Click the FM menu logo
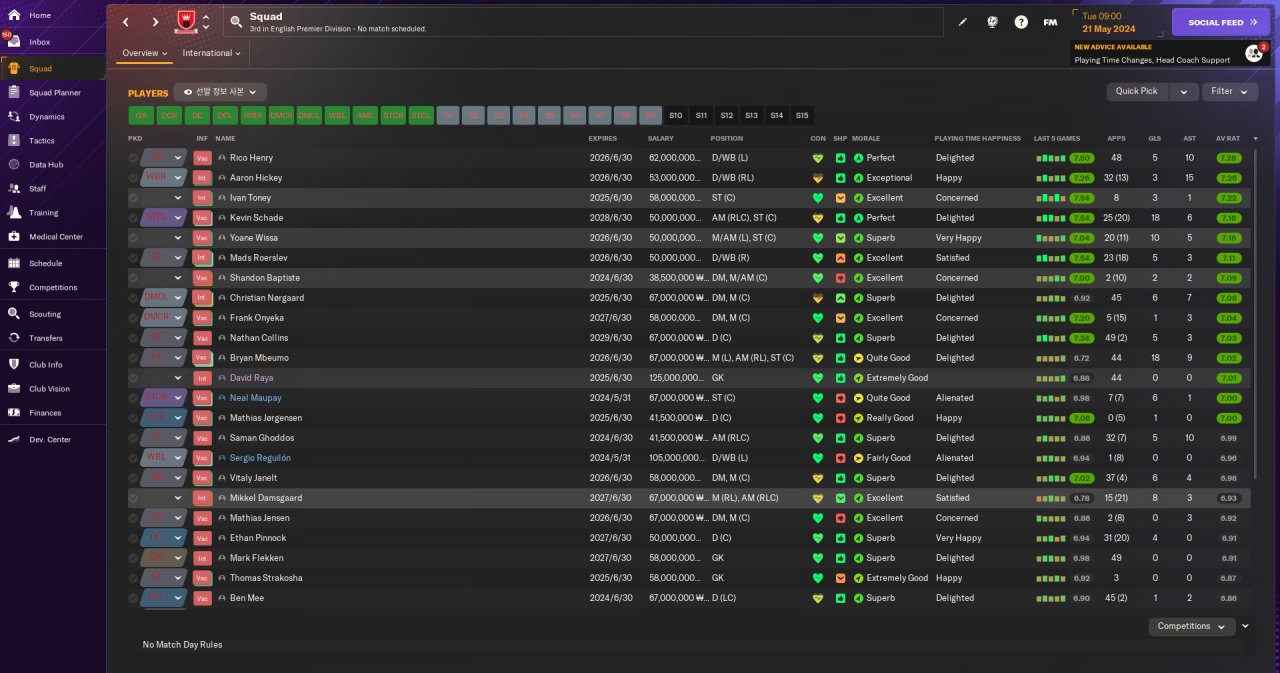 pyautogui.click(x=1050, y=21)
